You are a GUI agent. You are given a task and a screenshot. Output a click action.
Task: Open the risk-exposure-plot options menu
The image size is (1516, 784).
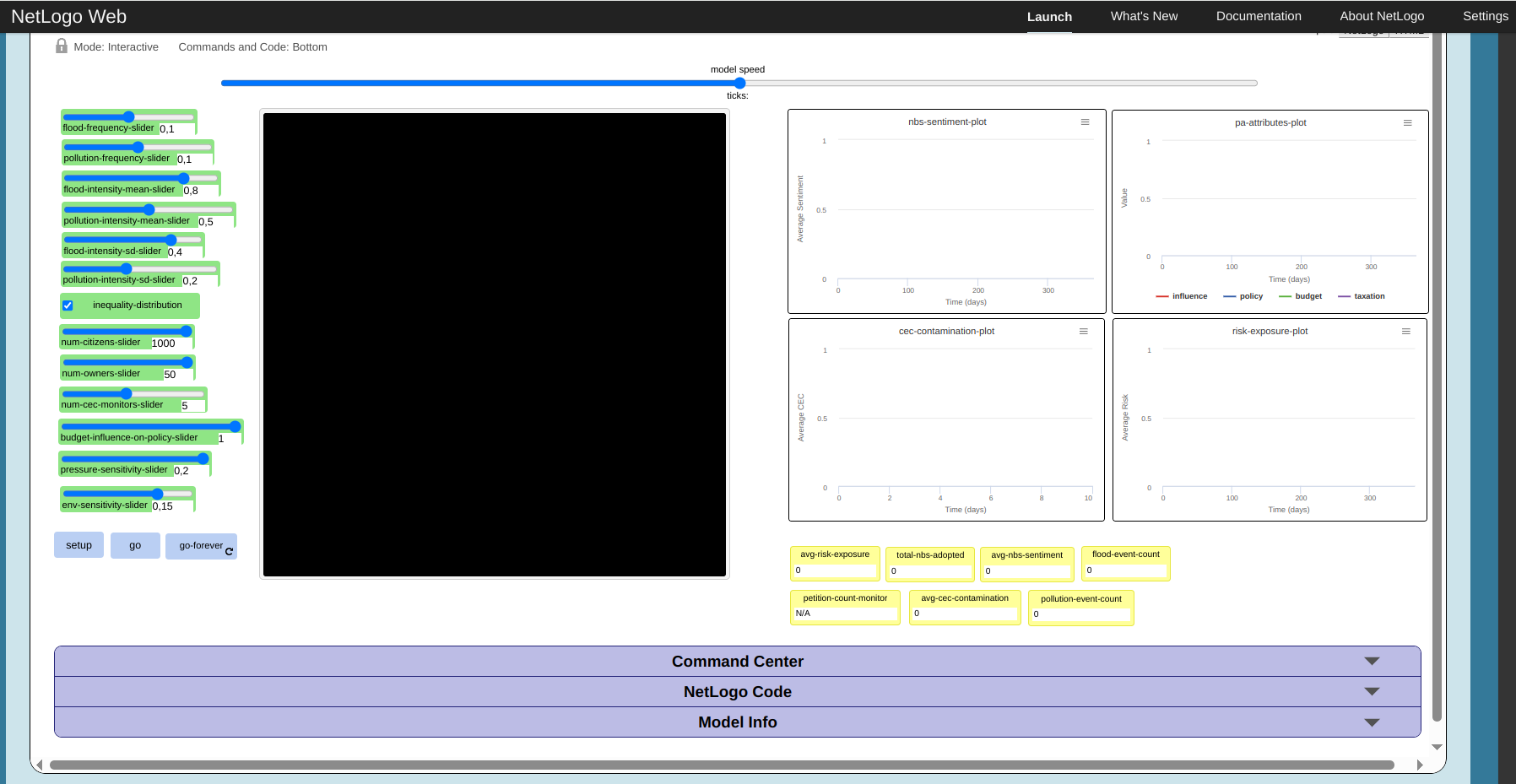pyautogui.click(x=1406, y=331)
